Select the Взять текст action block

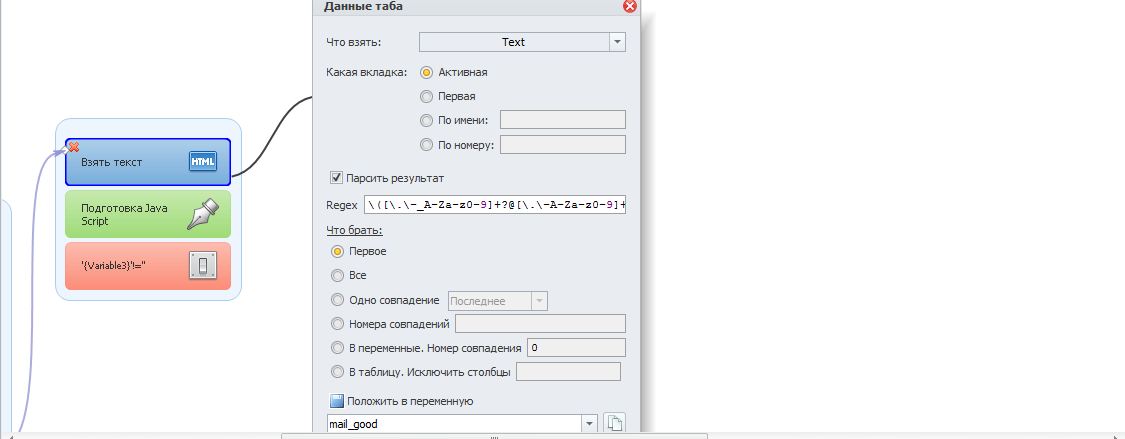point(148,162)
